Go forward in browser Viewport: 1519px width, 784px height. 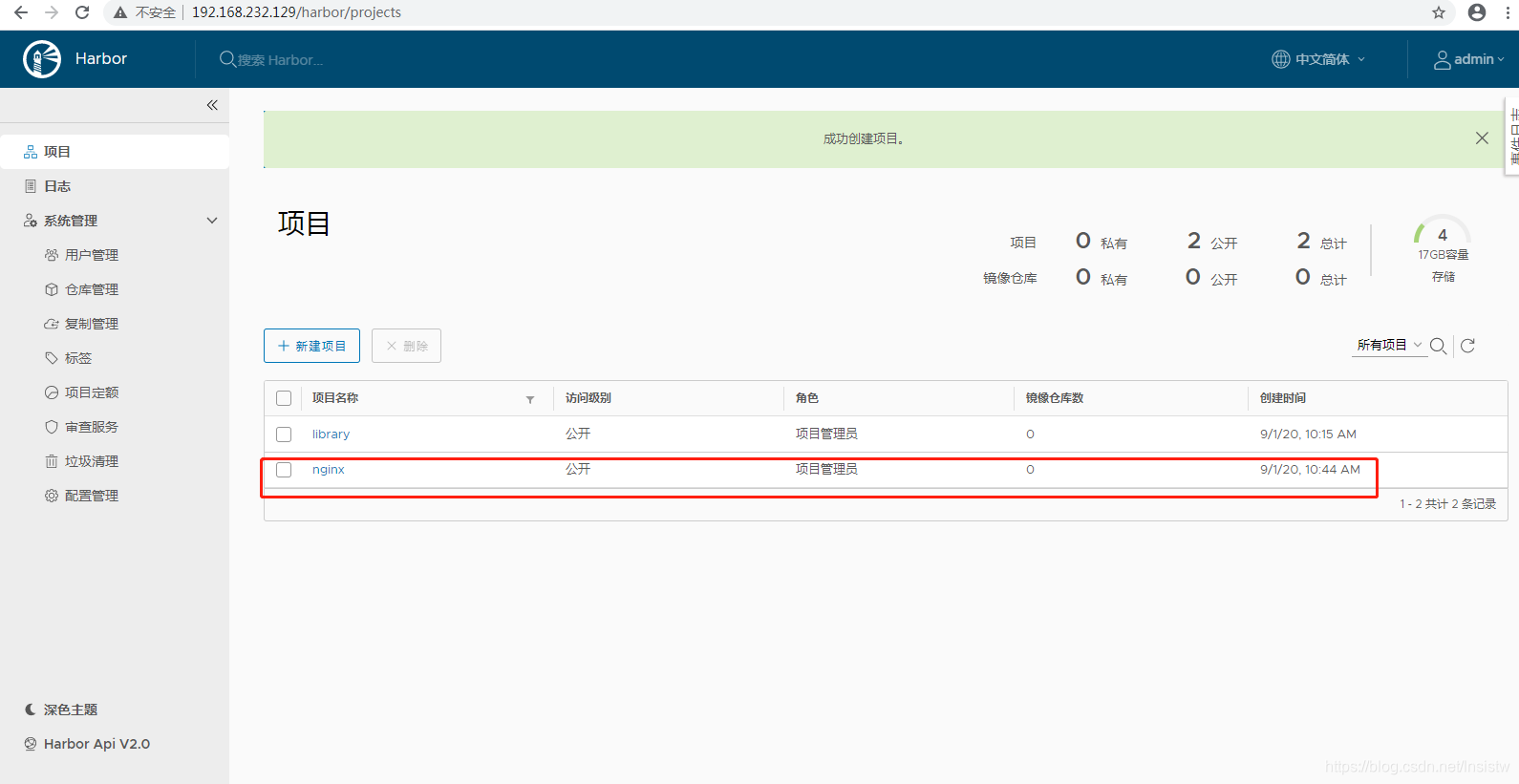[52, 12]
